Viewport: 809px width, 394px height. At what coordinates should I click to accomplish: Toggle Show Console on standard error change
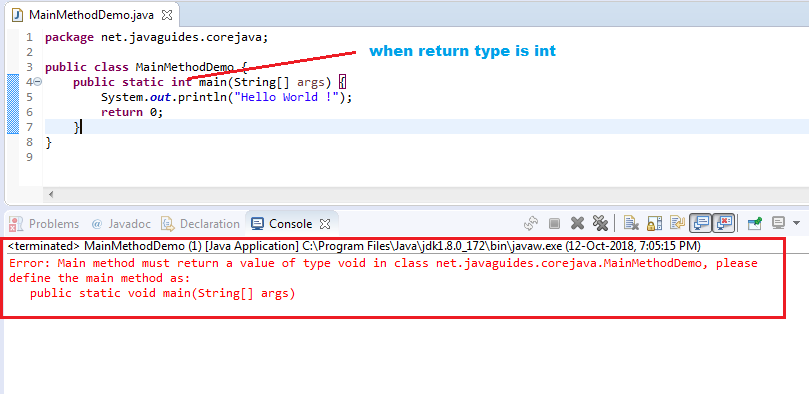[x=724, y=223]
